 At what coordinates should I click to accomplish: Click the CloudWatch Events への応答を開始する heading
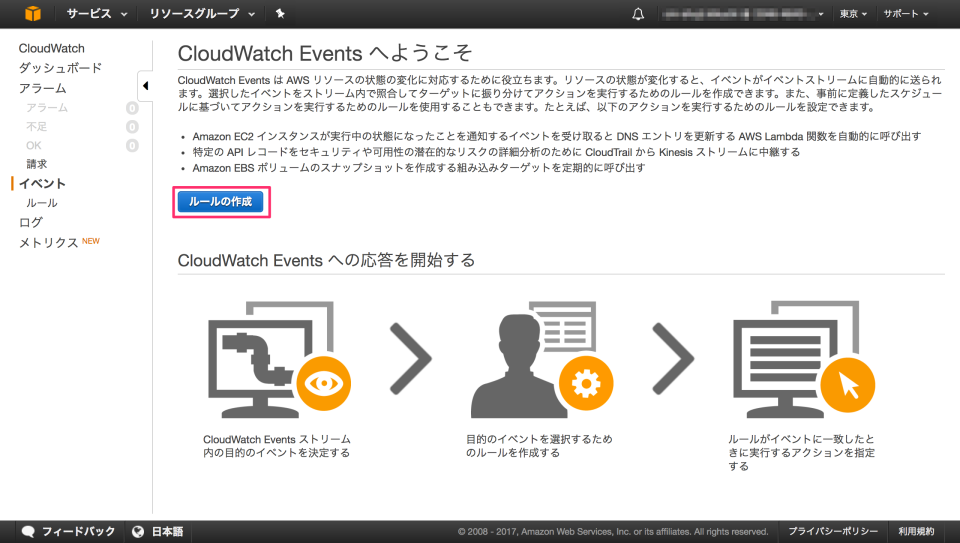(x=326, y=260)
